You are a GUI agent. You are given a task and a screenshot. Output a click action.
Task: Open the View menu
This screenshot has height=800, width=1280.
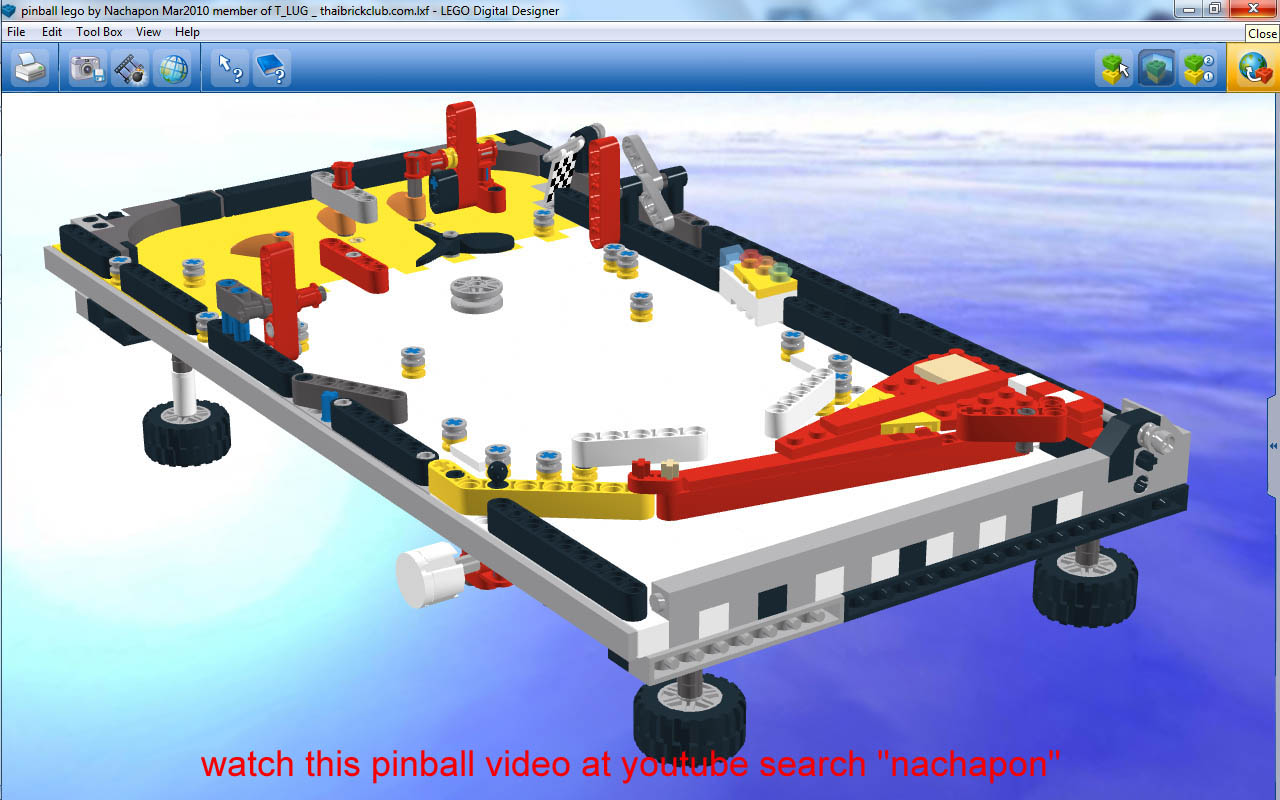(x=147, y=31)
